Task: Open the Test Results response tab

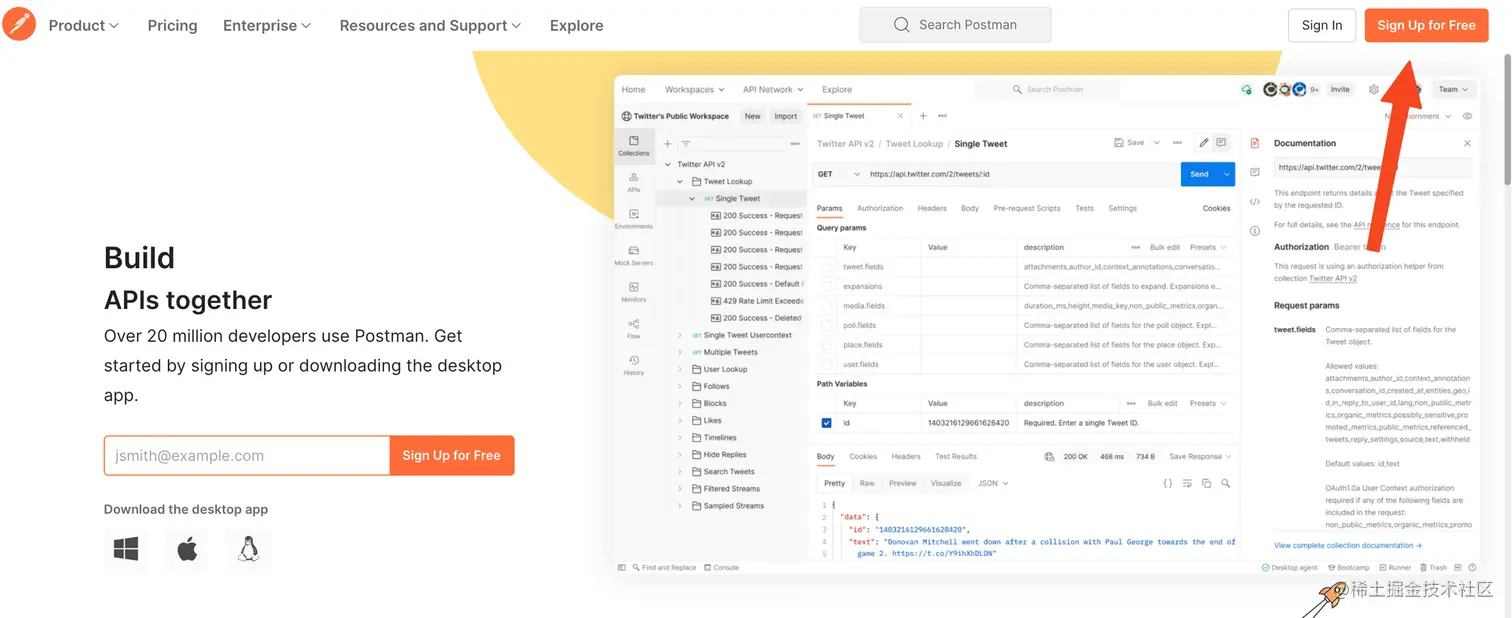Action: point(956,456)
